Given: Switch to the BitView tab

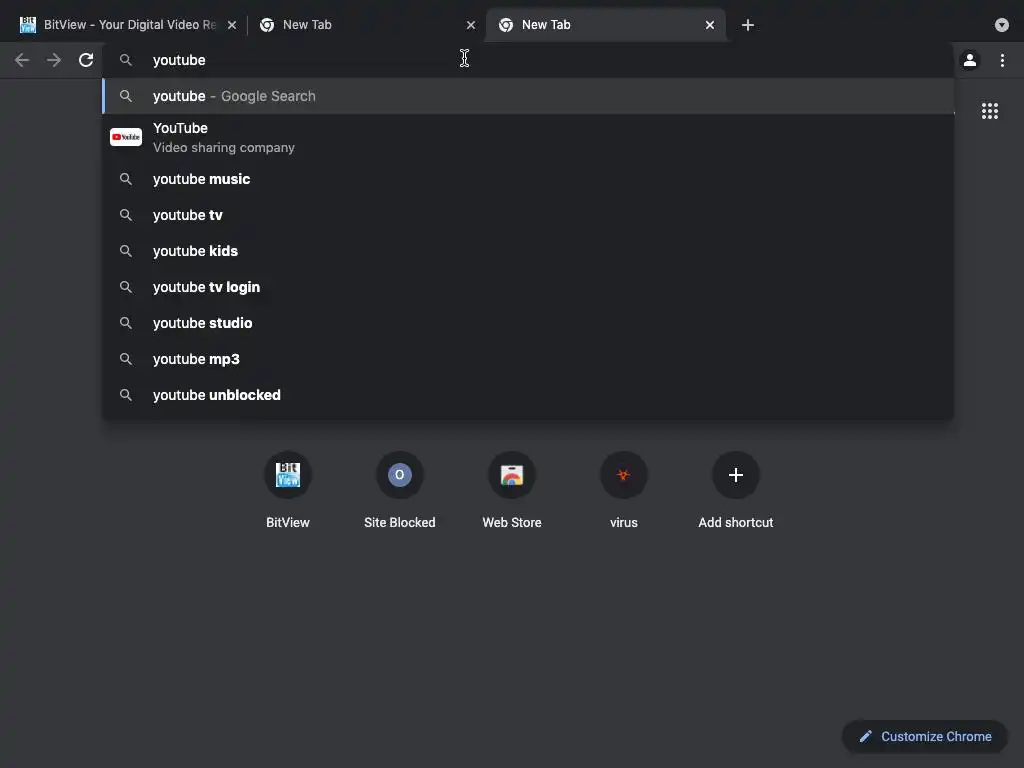Looking at the screenshot, I should click(x=128, y=25).
